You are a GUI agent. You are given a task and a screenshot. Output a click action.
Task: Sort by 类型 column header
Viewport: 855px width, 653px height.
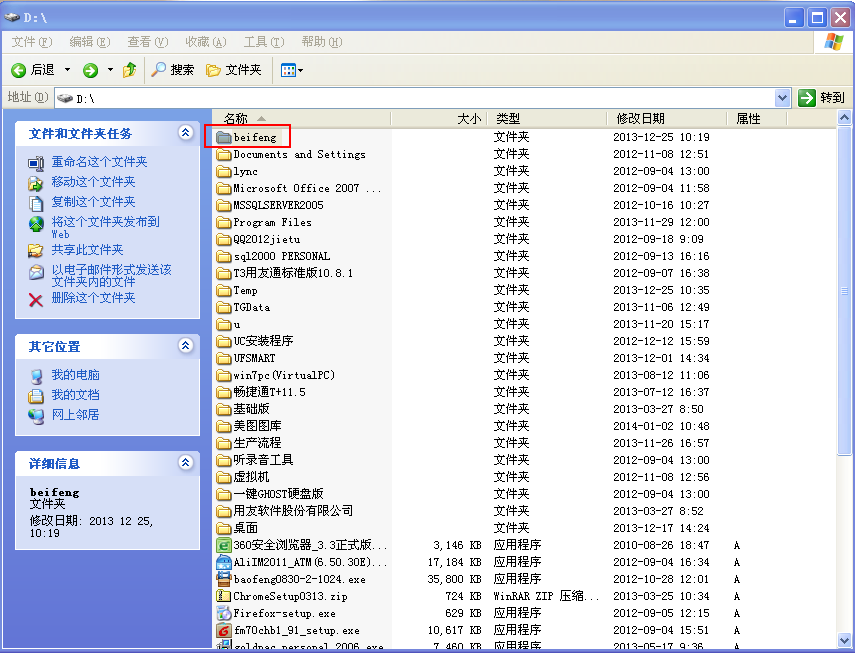(x=547, y=118)
